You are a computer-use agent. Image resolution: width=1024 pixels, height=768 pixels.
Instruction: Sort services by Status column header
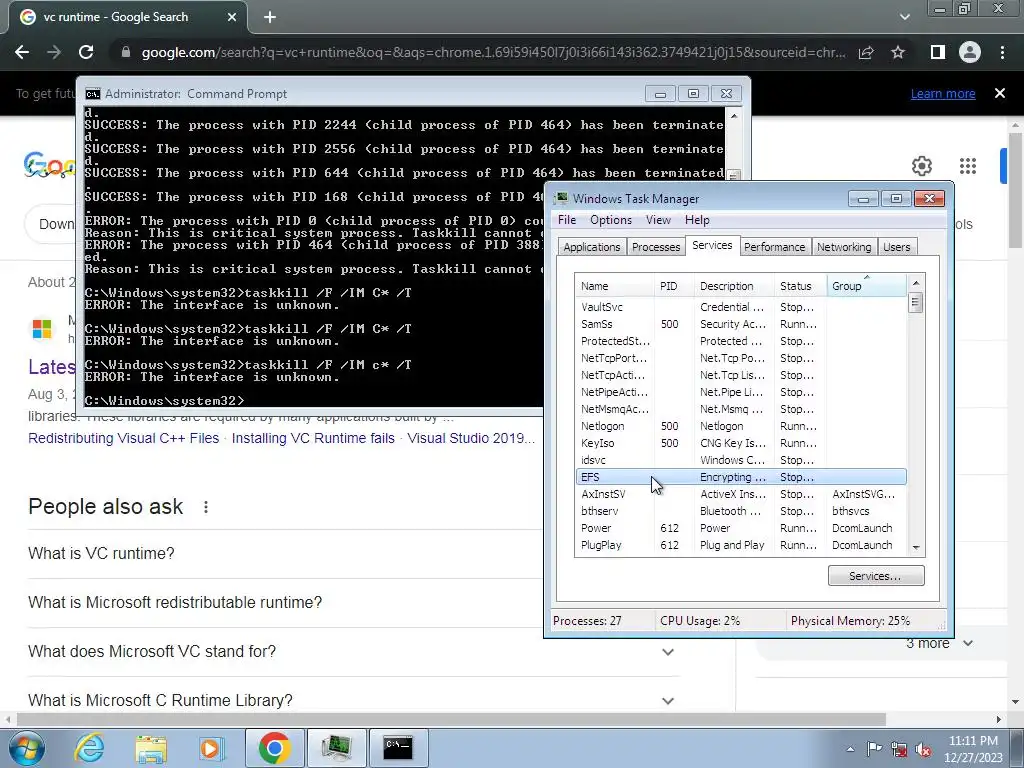click(x=800, y=286)
